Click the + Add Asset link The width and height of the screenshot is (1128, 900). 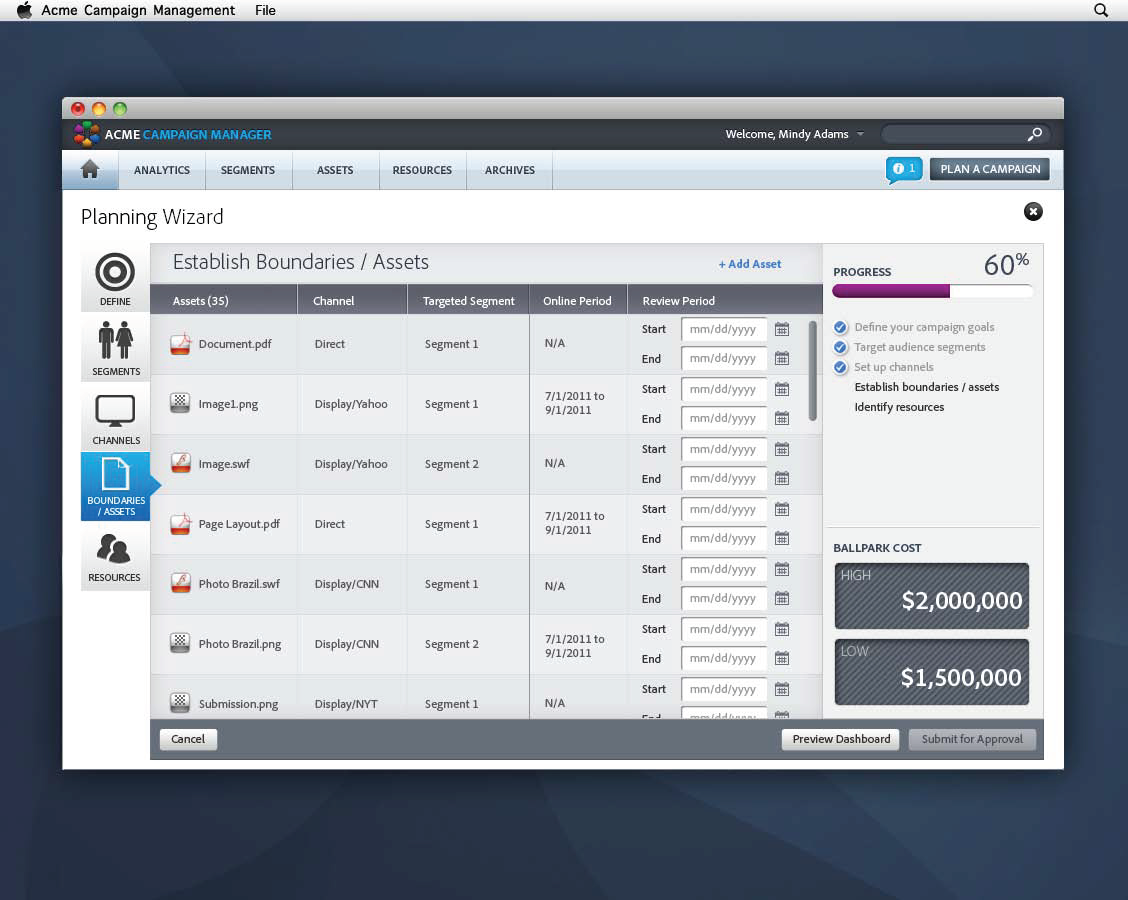750,264
